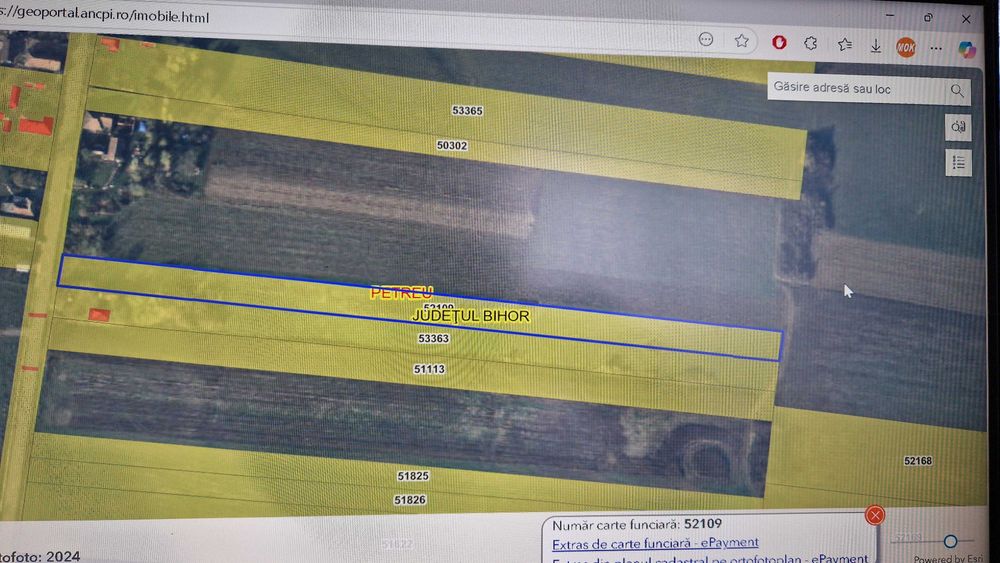Select parcel label 53363

(434, 339)
